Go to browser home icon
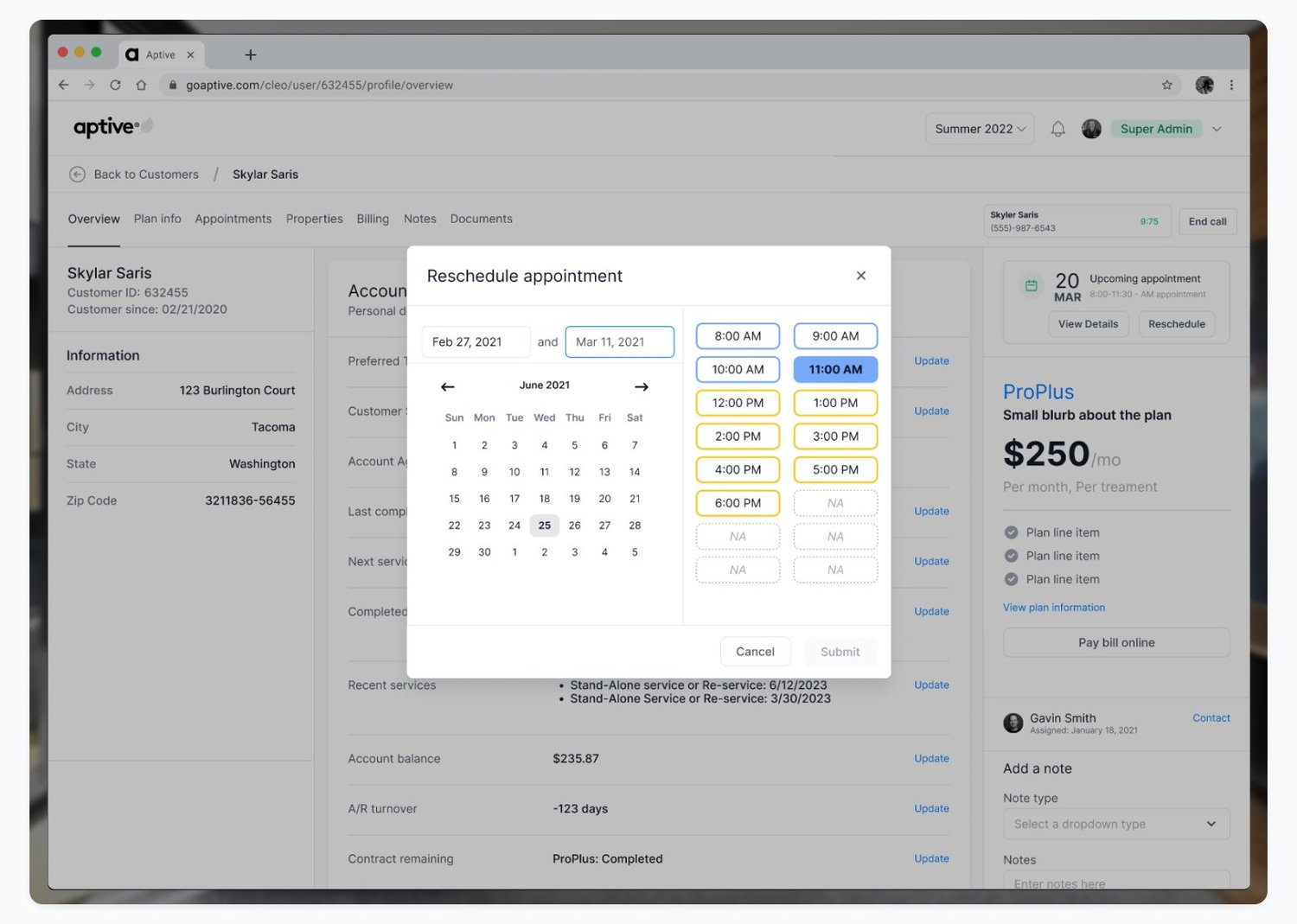 tap(141, 85)
